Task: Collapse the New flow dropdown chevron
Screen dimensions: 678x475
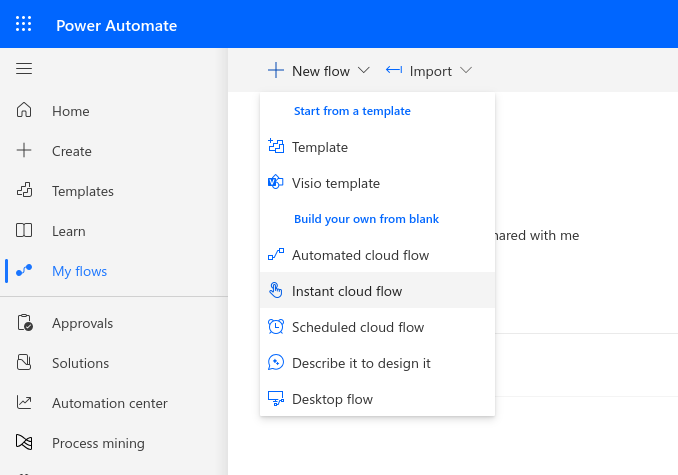Action: tap(364, 70)
